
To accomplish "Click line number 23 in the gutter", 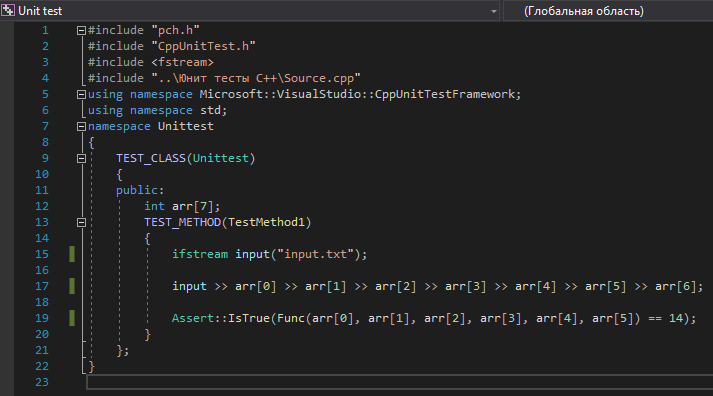I will [42, 382].
